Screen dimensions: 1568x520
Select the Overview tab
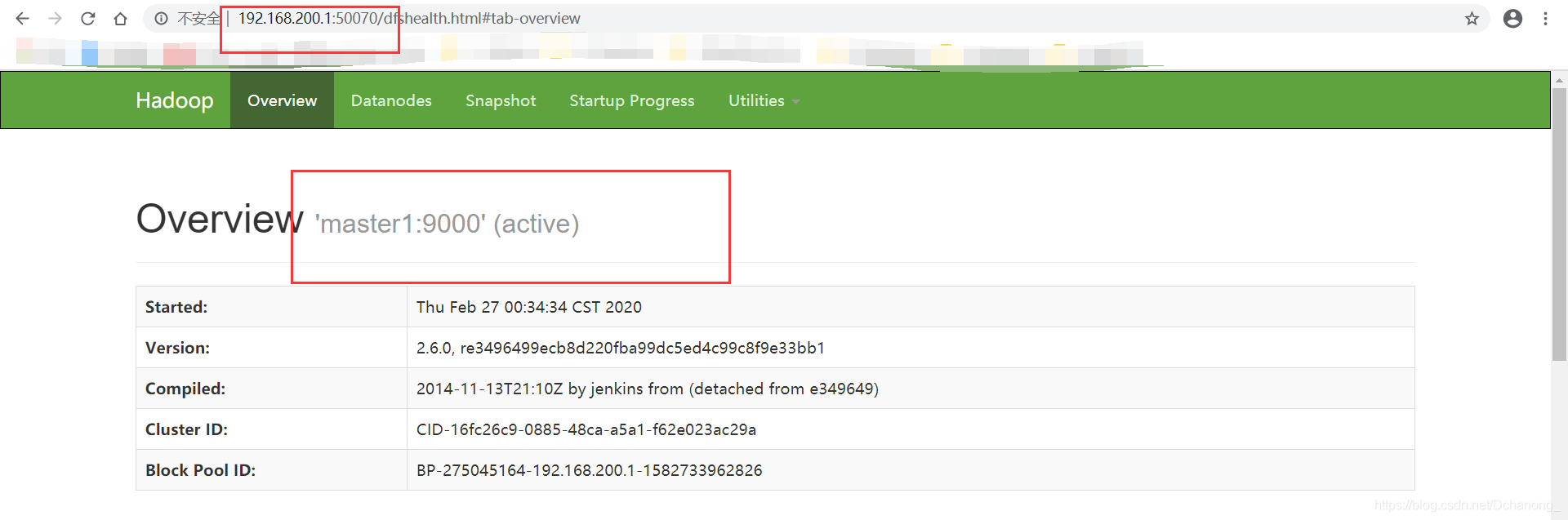pos(282,100)
